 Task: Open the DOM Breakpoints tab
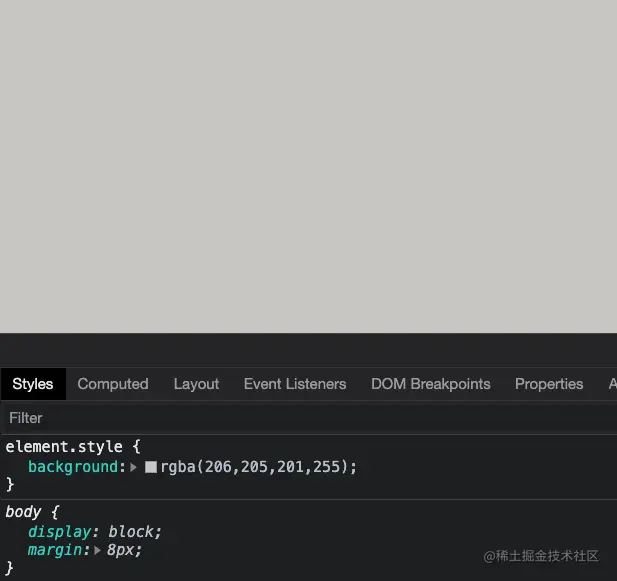click(431, 384)
